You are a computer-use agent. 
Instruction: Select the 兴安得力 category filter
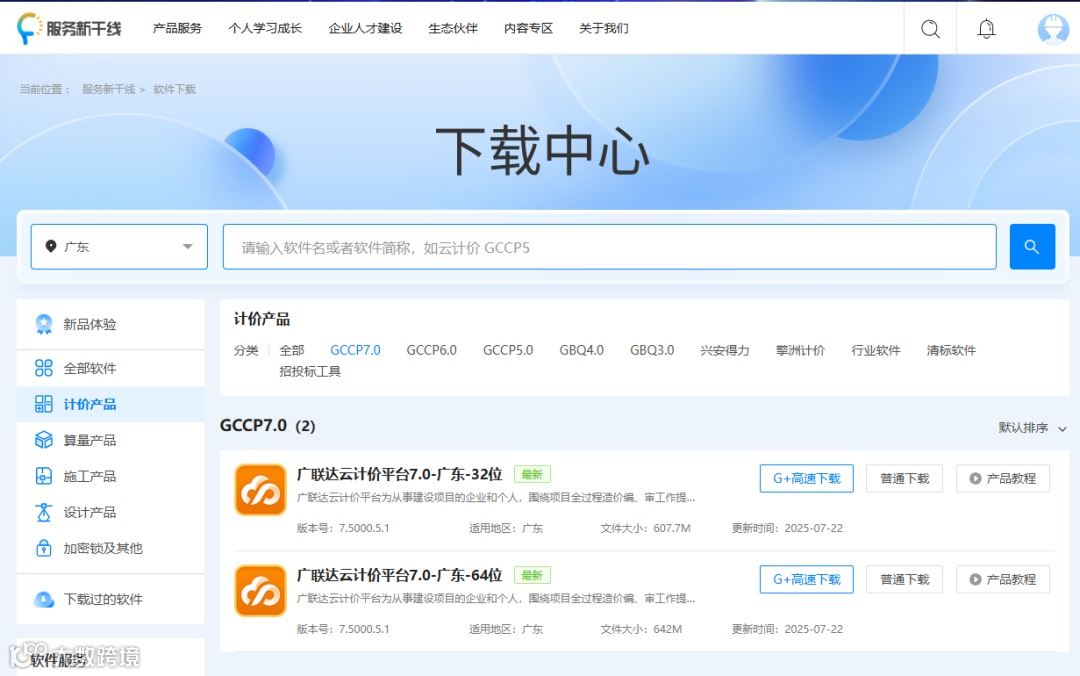(725, 350)
